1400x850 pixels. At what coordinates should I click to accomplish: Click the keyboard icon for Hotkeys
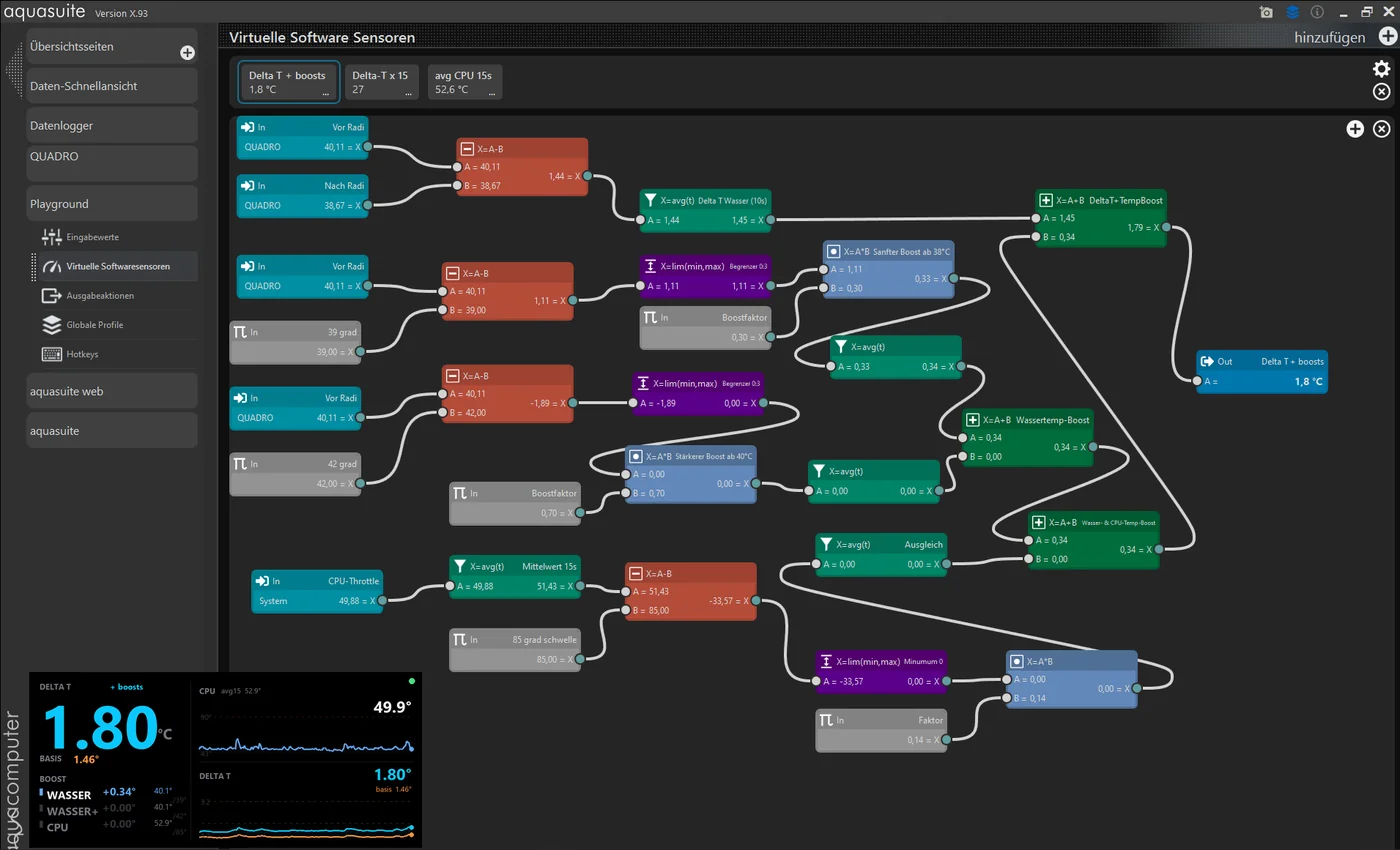(52, 354)
